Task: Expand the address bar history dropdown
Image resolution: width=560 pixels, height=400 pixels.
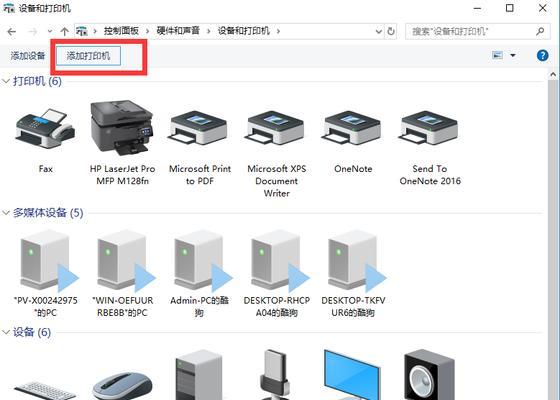Action: [379, 31]
